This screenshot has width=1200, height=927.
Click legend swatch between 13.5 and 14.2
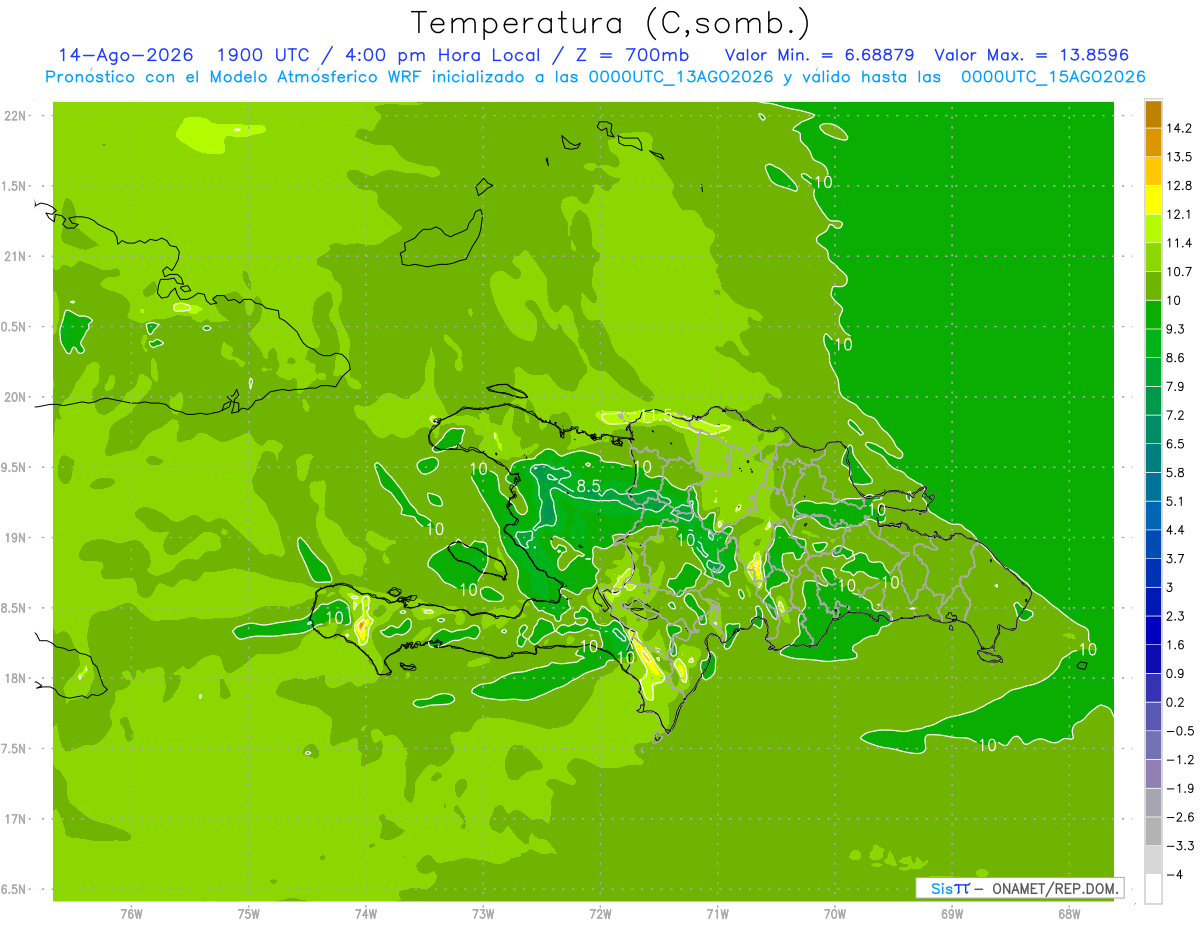pyautogui.click(x=1153, y=142)
